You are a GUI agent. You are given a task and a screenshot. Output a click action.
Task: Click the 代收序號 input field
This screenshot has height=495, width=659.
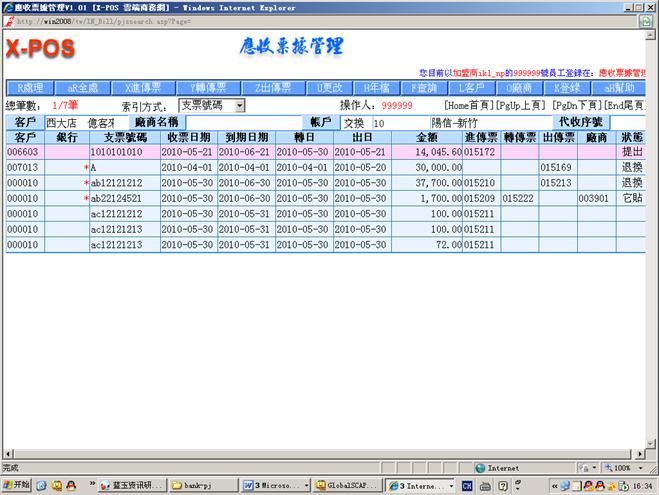[x=630, y=122]
